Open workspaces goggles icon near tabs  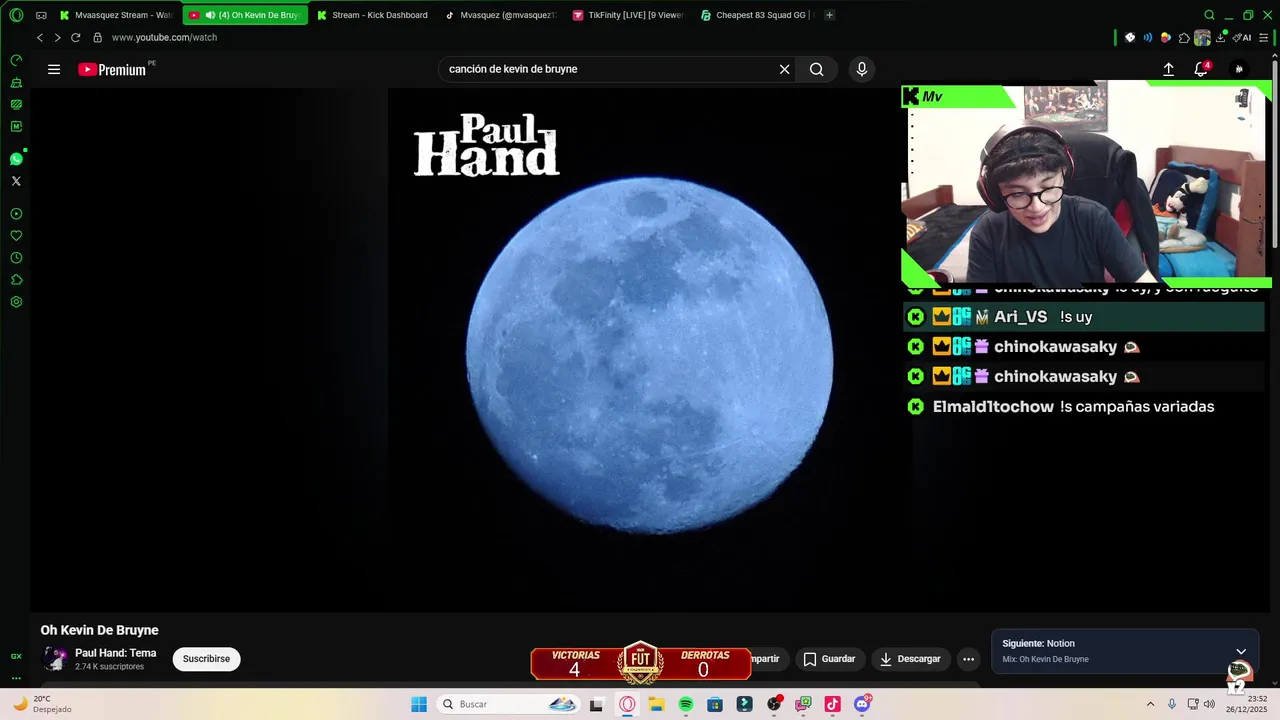tap(41, 15)
